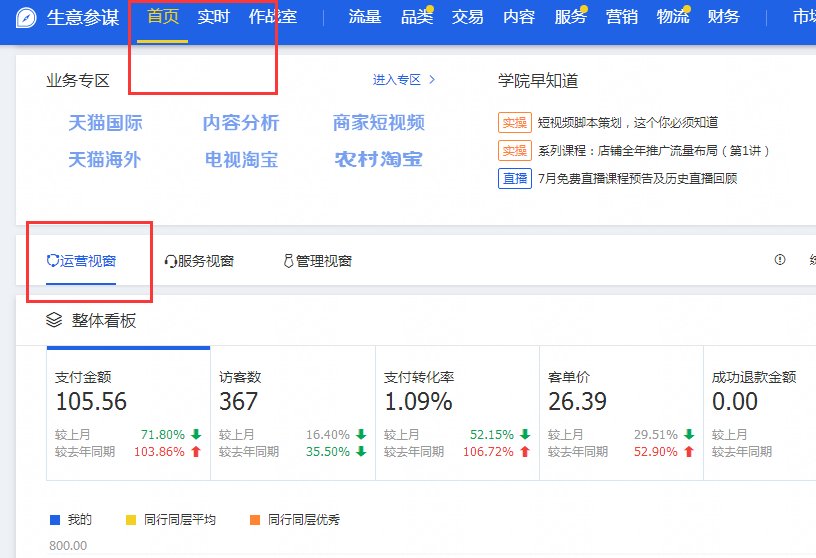Open the 交易 menu

tap(467, 17)
